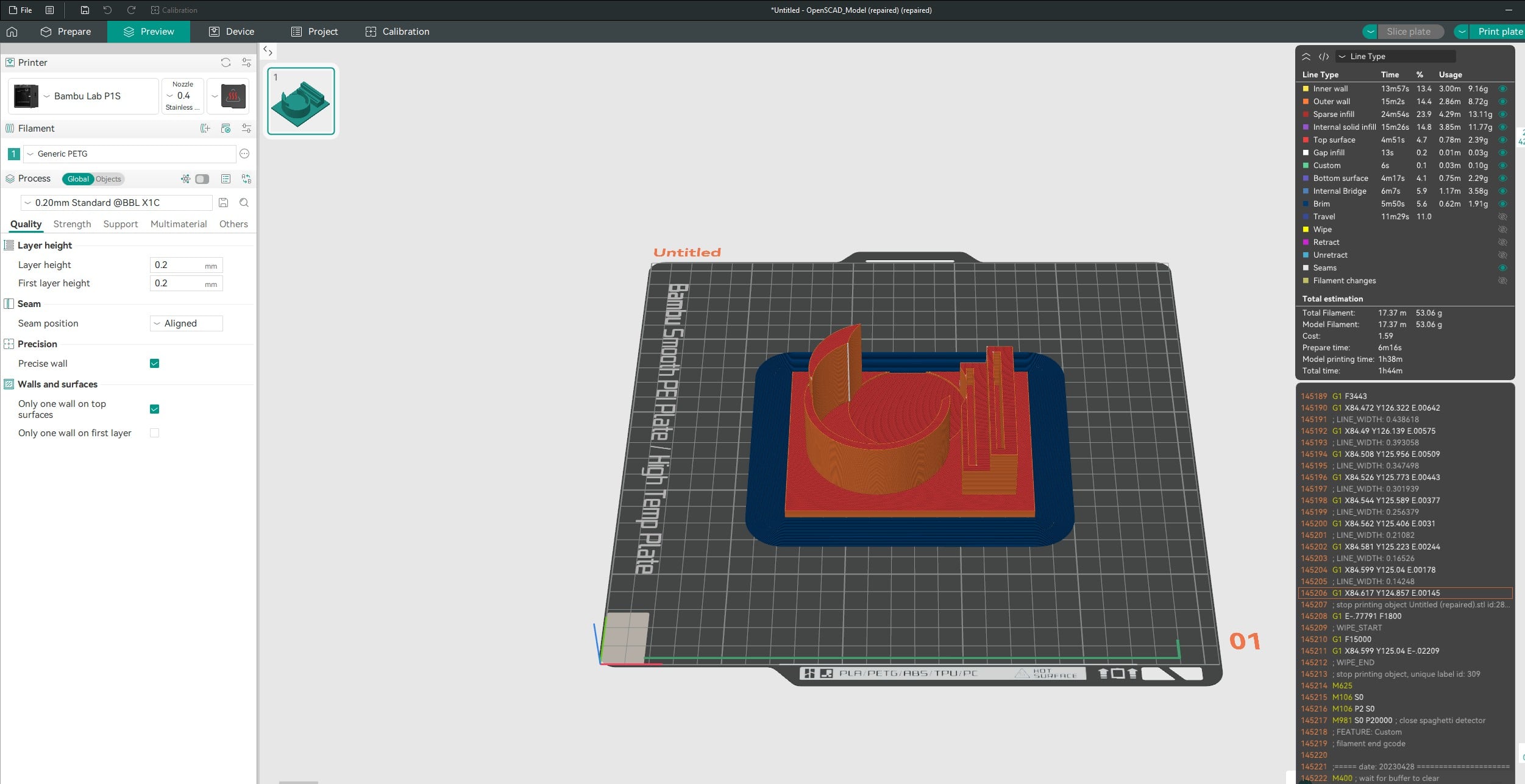This screenshot has width=1525, height=784.
Task: Click the First layer height input field
Action: 186,283
